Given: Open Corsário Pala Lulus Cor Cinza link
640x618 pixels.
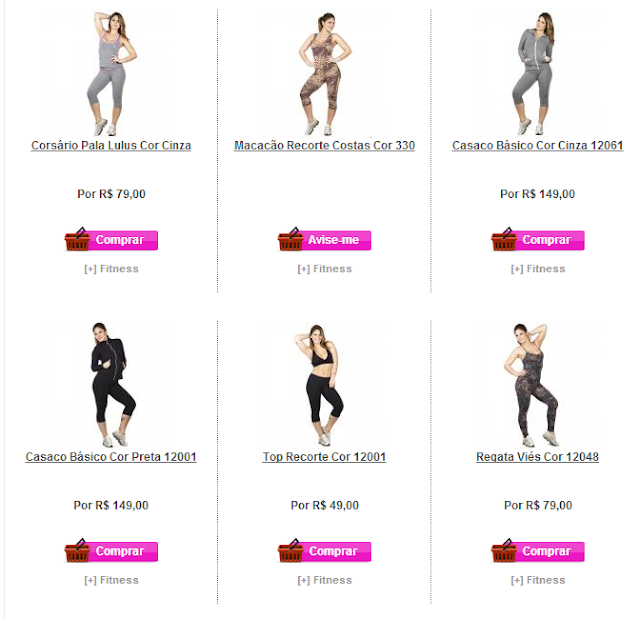Looking at the screenshot, I should 111,146.
